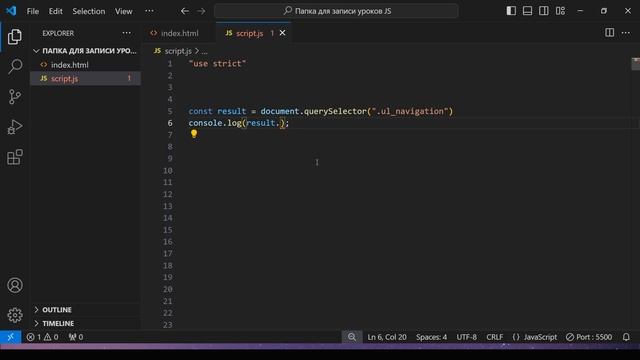This screenshot has width=640, height=360.
Task: Click querySelector on line 5
Action: click(335, 111)
